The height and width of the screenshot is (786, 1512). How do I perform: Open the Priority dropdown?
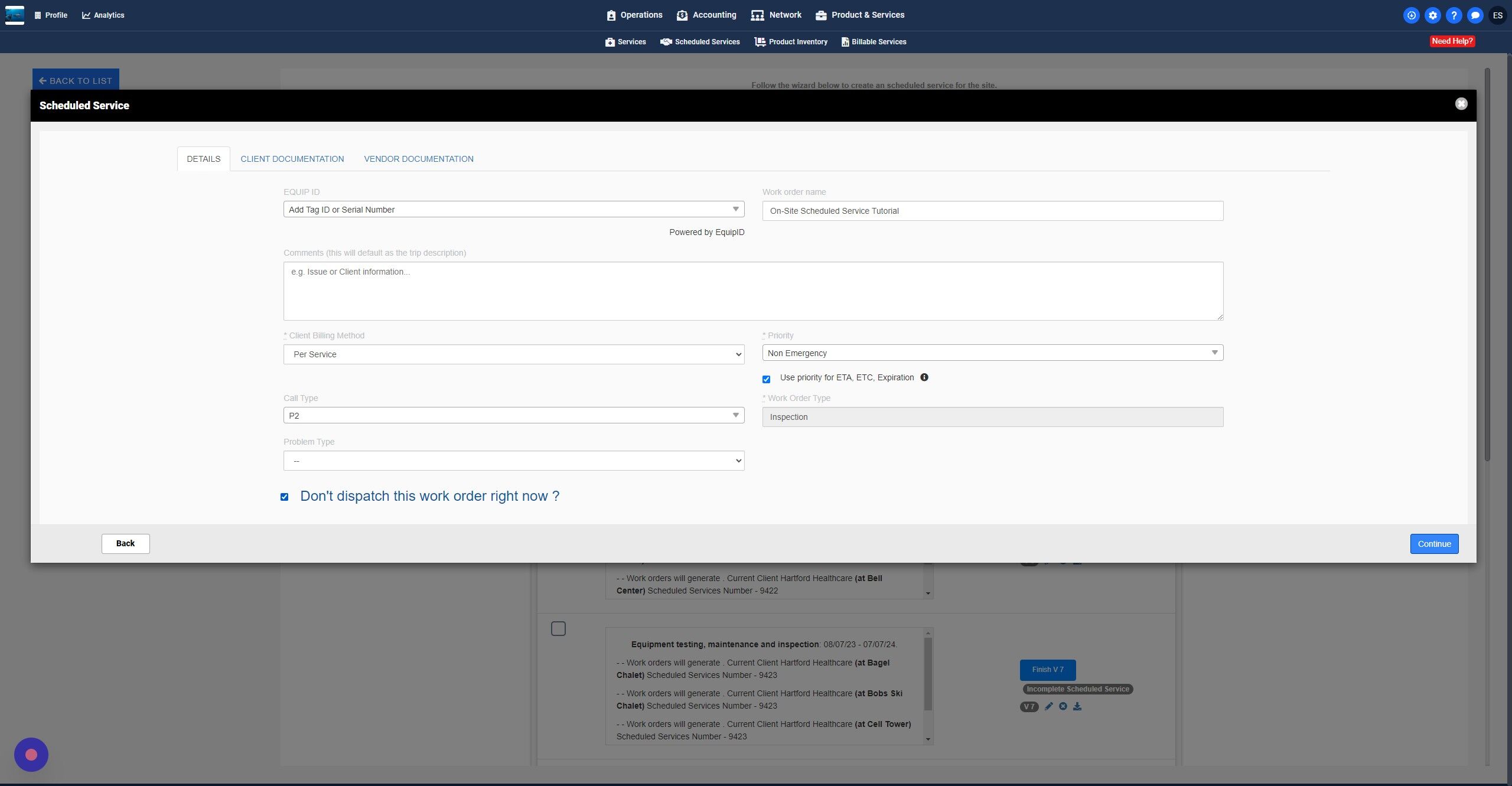(992, 353)
